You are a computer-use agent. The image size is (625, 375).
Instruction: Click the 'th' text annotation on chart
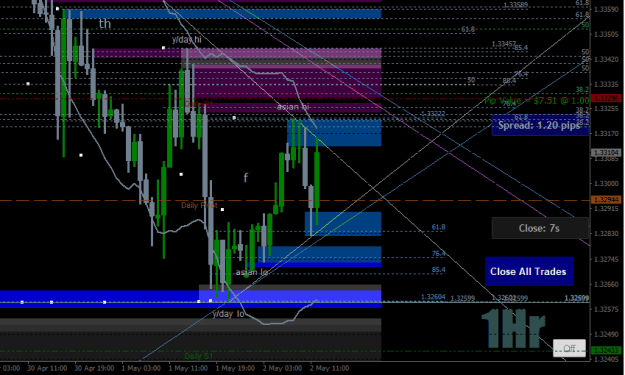pyautogui.click(x=105, y=24)
